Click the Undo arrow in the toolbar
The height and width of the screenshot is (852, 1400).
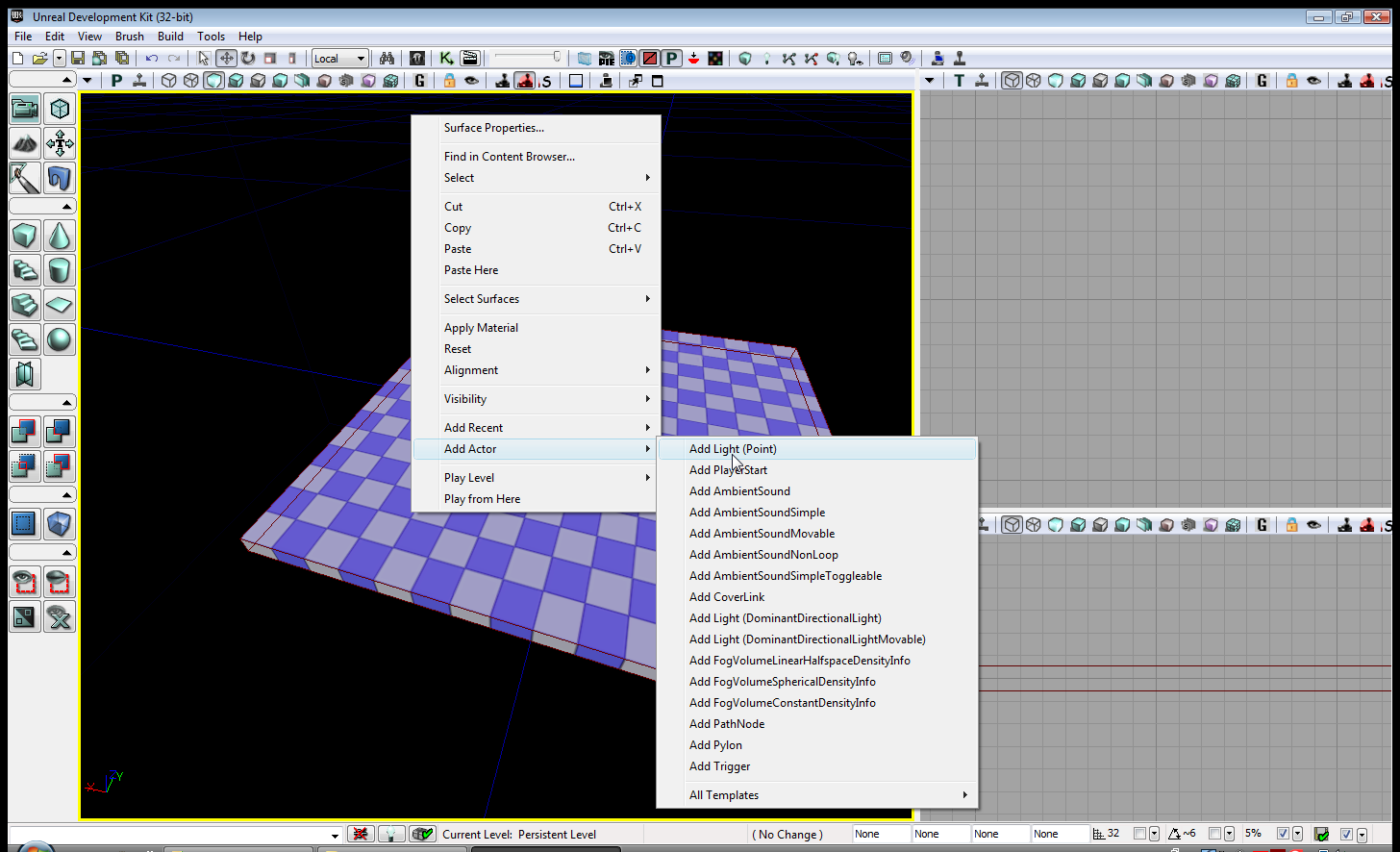click(152, 59)
